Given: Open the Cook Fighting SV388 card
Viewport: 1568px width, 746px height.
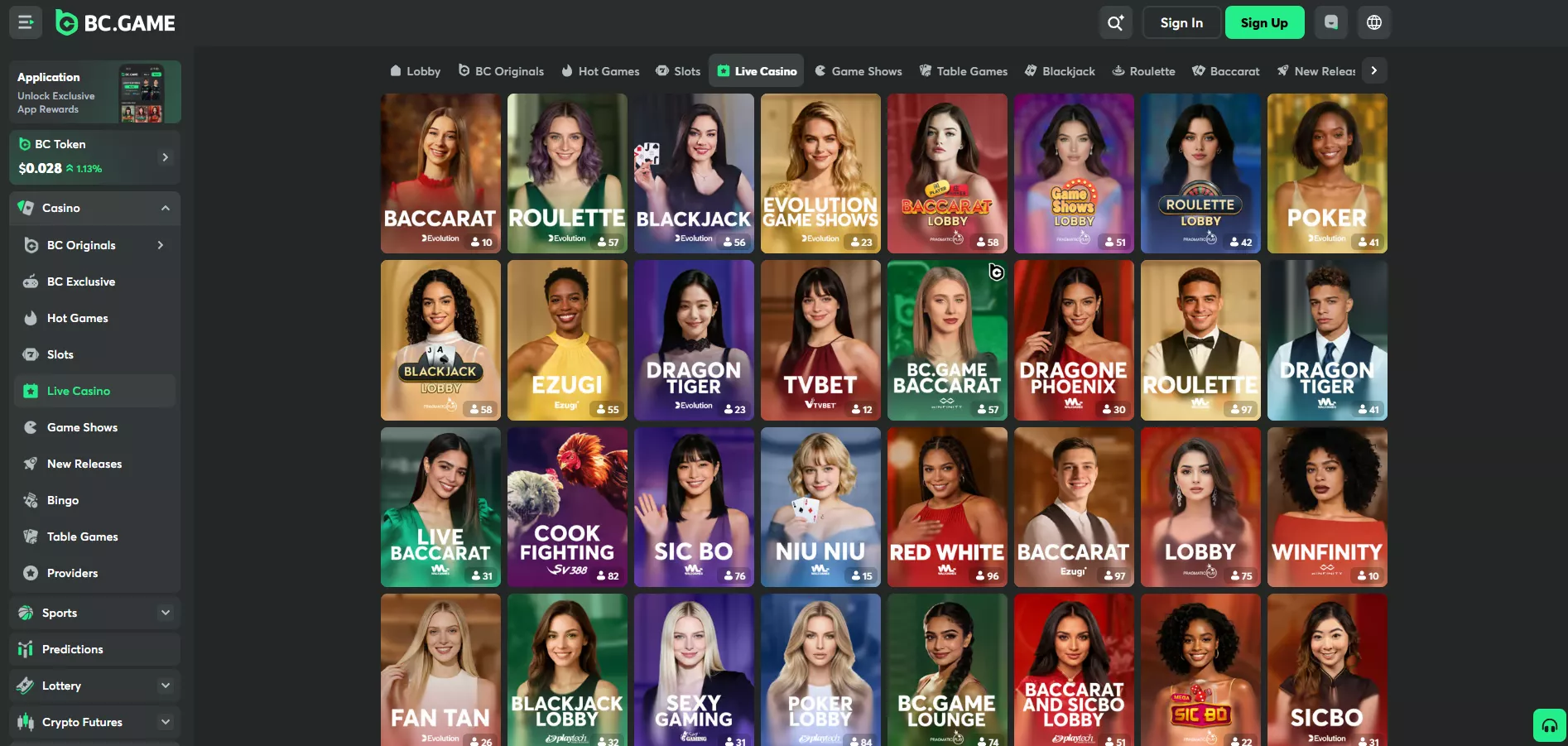Looking at the screenshot, I should pyautogui.click(x=567, y=507).
